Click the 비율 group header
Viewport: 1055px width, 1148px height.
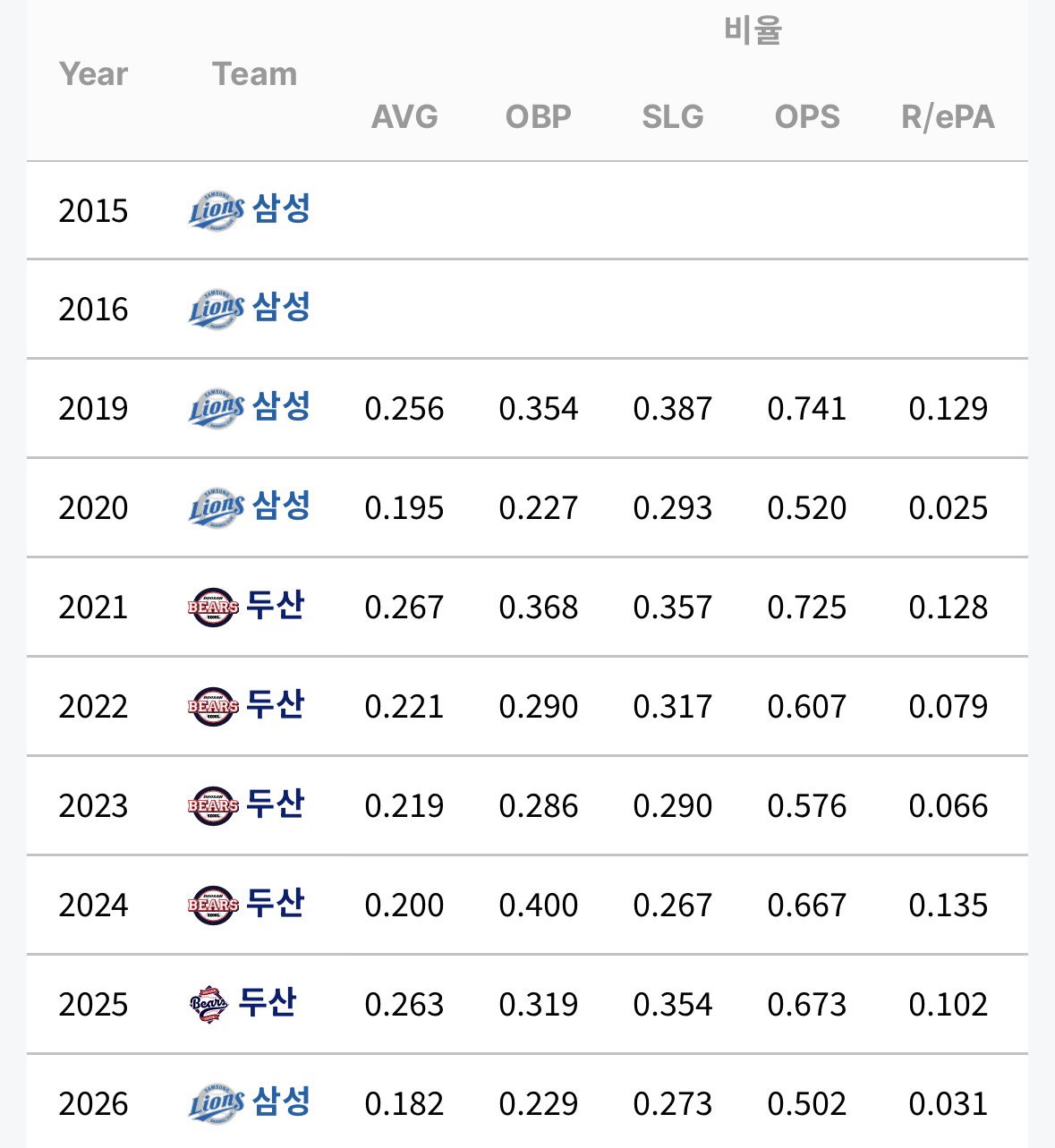tap(753, 30)
